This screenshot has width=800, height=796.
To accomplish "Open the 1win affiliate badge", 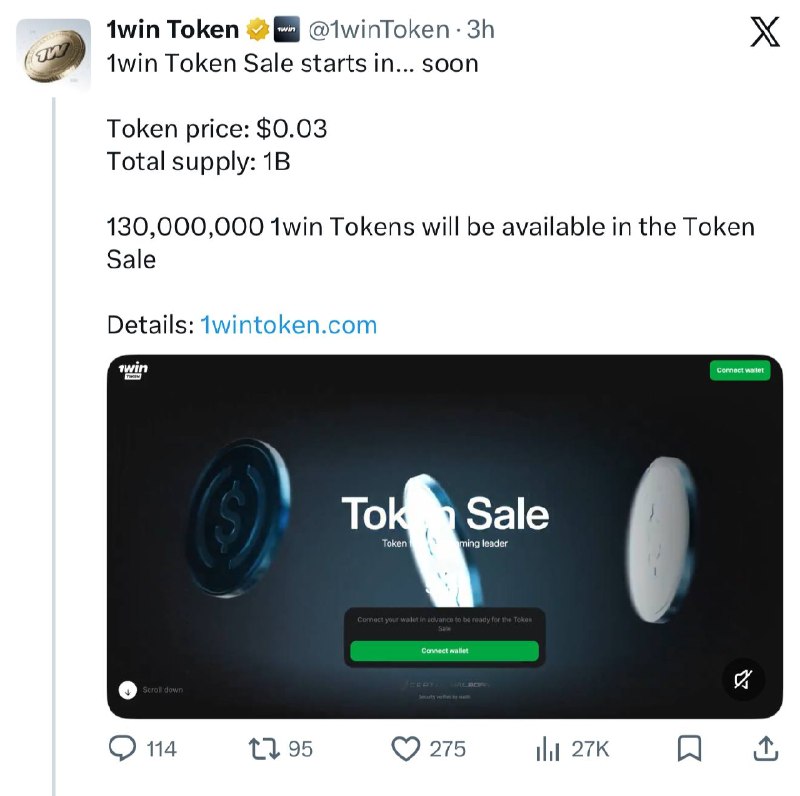I will pyautogui.click(x=287, y=30).
